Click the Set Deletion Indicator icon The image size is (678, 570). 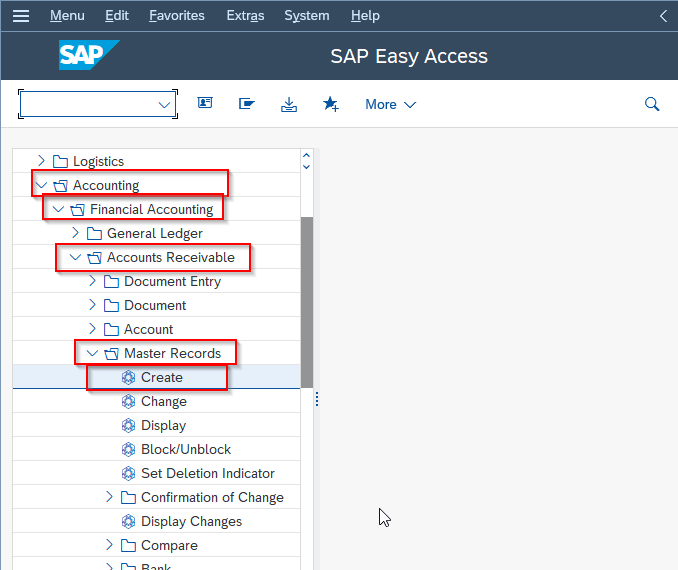(128, 474)
